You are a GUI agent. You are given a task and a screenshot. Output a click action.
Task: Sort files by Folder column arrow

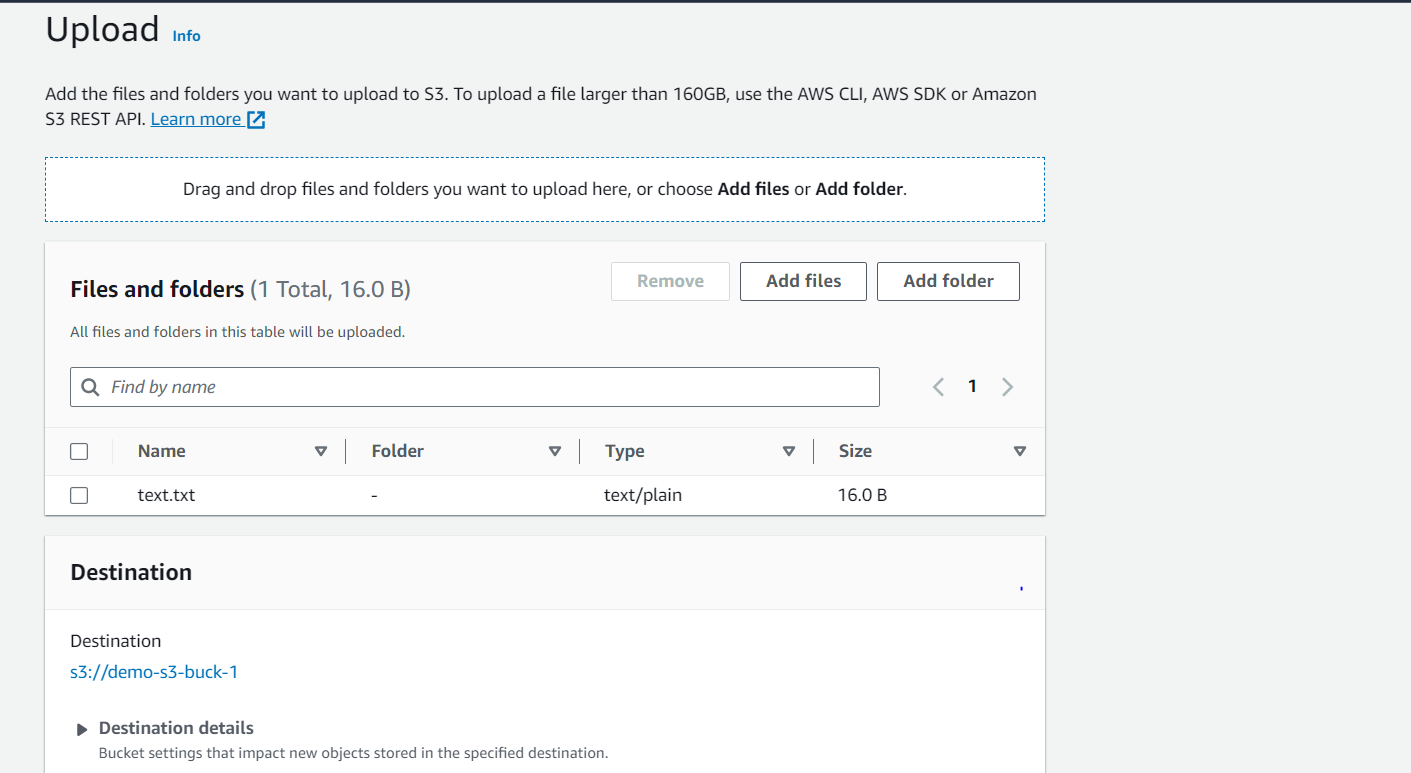pos(555,452)
